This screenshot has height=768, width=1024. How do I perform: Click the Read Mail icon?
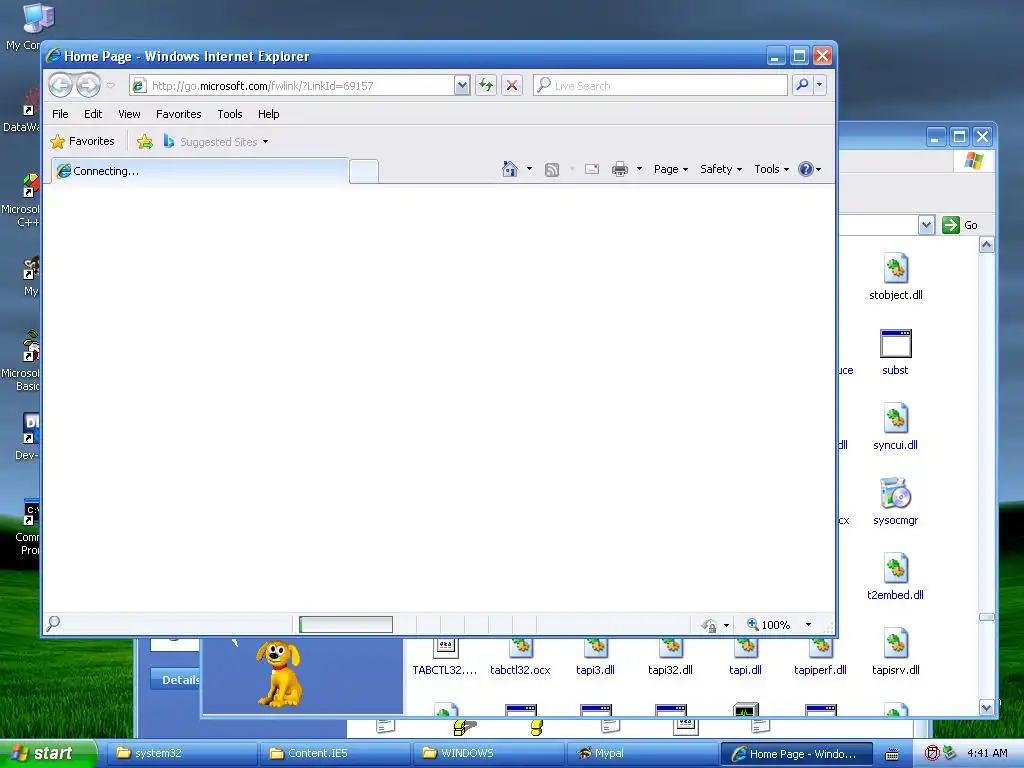[592, 169]
